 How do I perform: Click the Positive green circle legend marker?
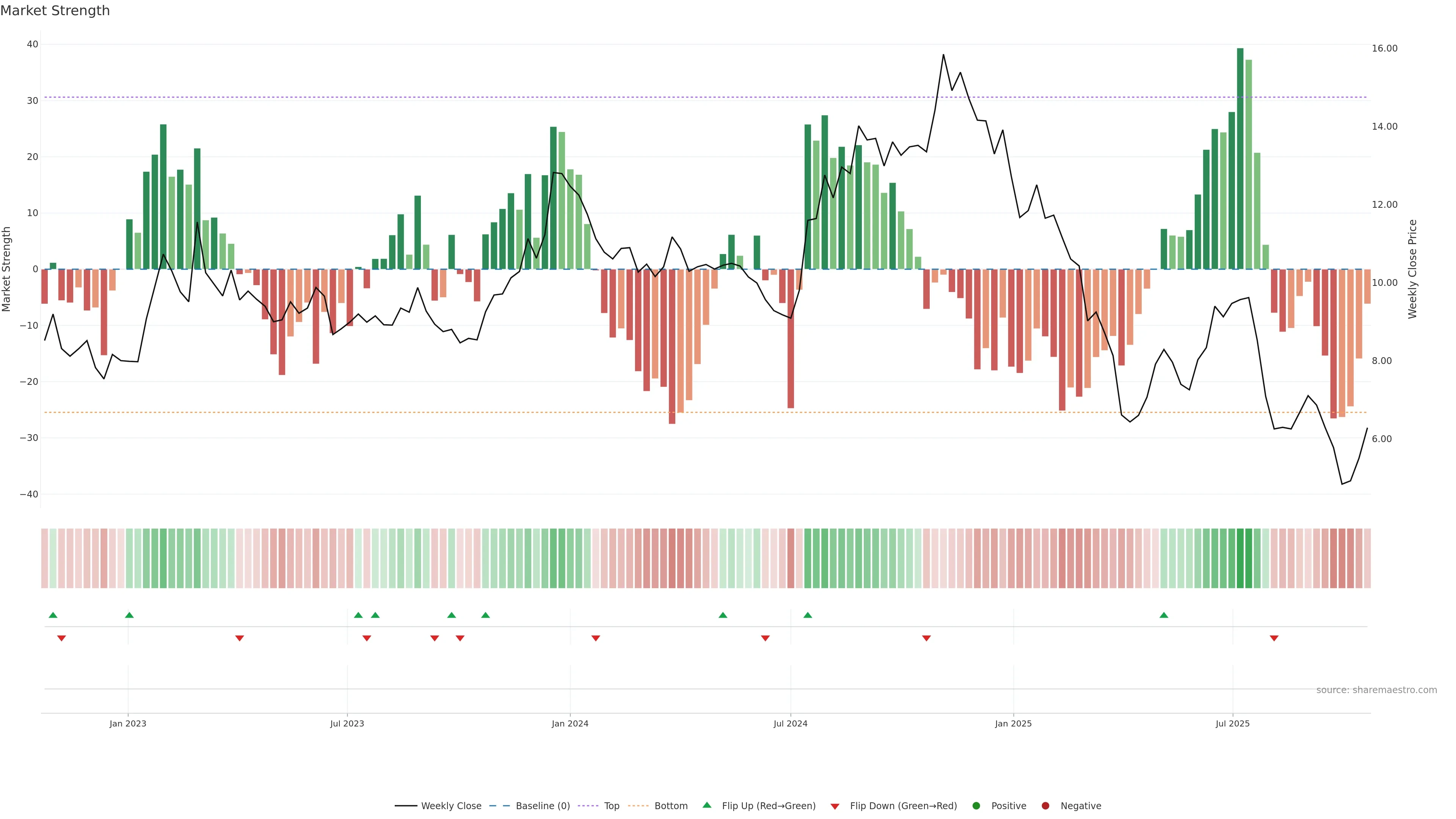pyautogui.click(x=976, y=806)
